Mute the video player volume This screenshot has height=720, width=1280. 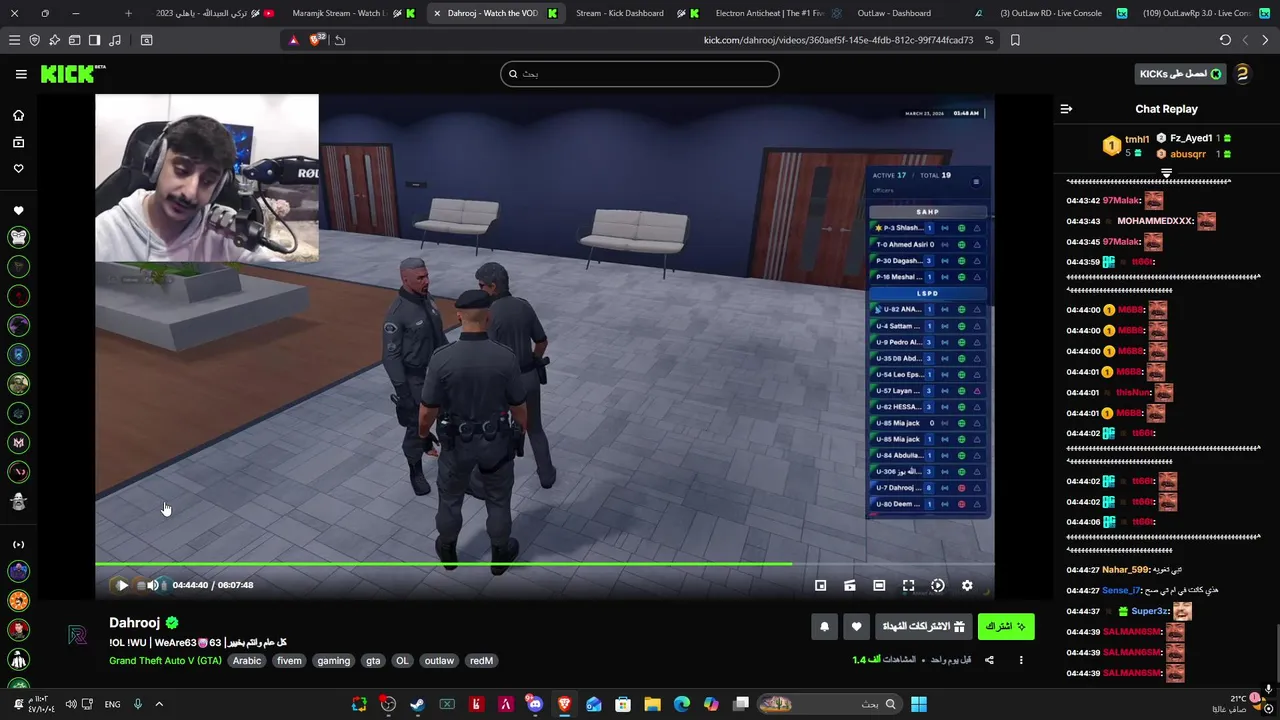pos(152,585)
